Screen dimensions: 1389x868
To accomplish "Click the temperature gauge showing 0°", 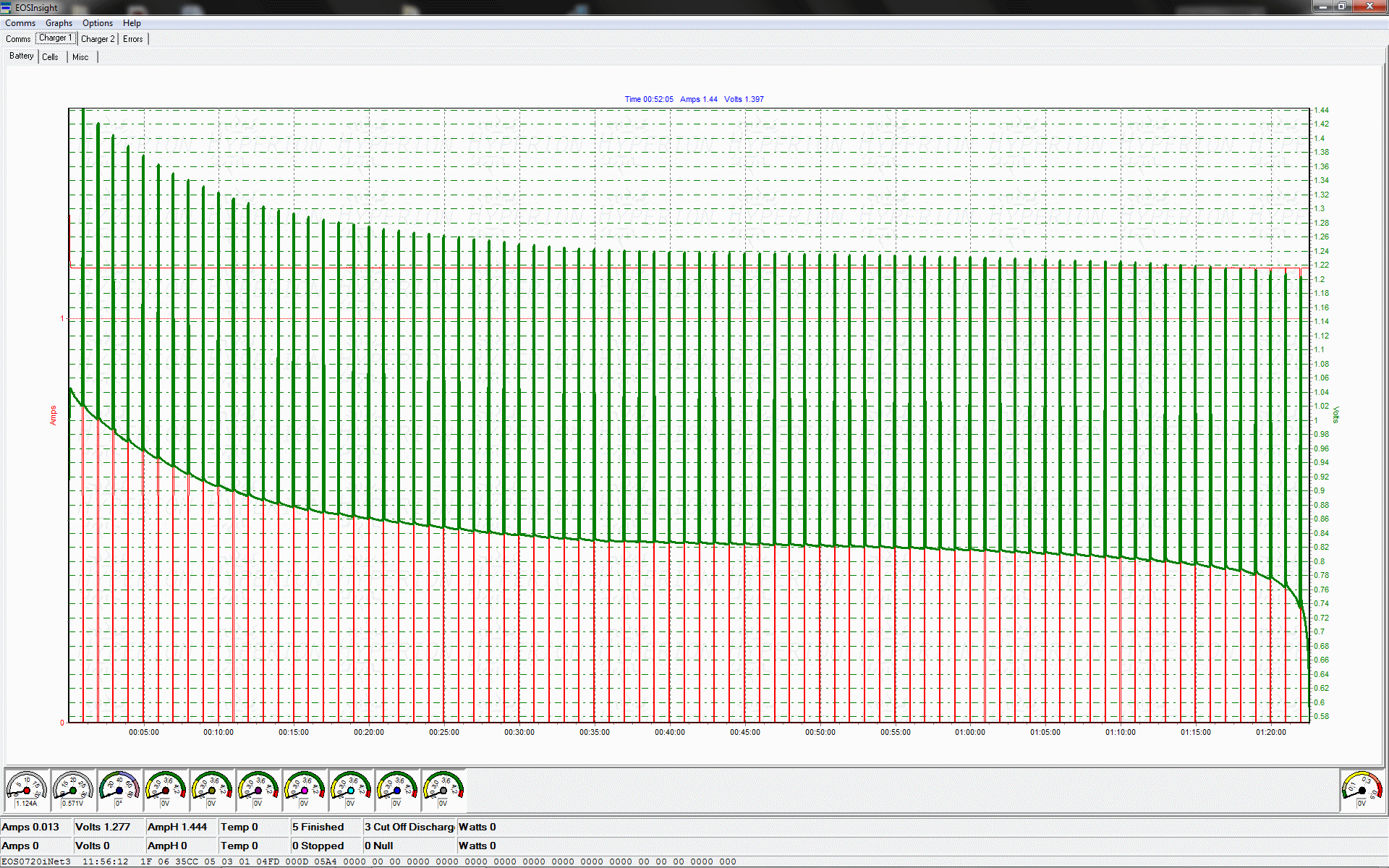I will [x=119, y=790].
